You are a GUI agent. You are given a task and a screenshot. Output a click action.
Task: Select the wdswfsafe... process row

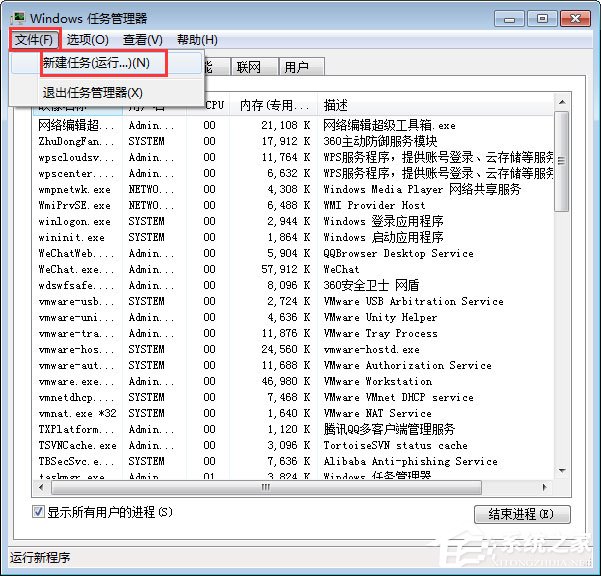coord(293,285)
